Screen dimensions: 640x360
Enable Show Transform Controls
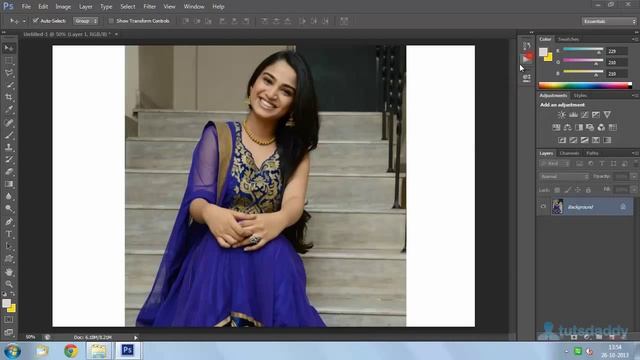coord(111,20)
